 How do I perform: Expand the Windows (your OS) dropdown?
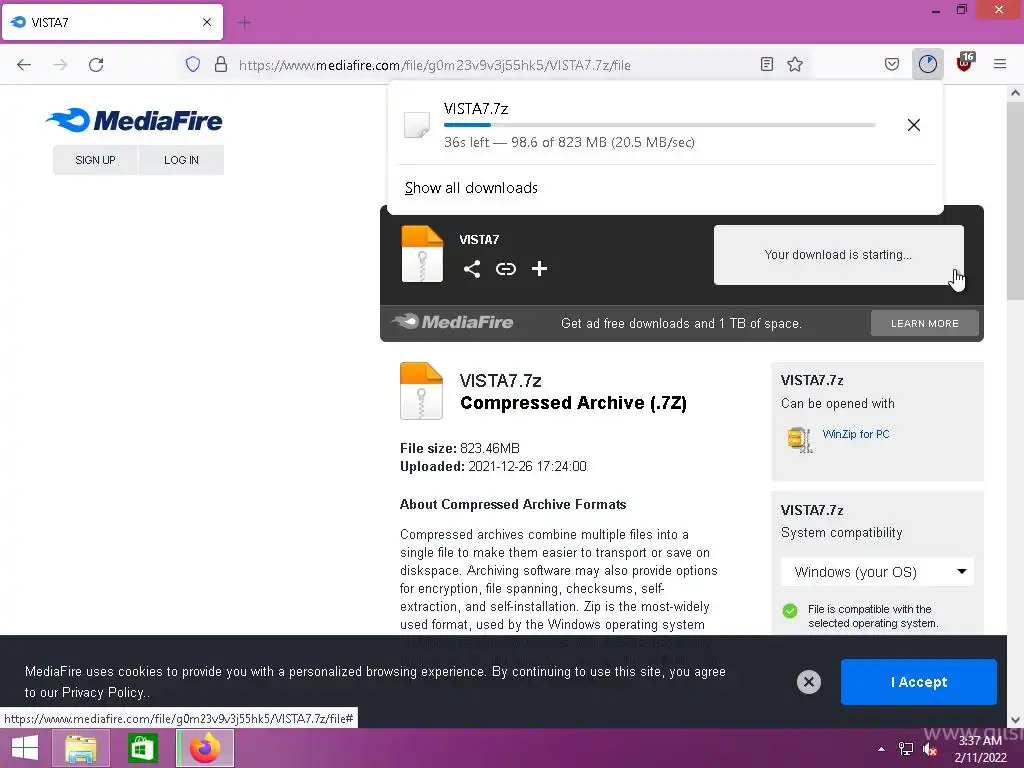pyautogui.click(x=877, y=572)
